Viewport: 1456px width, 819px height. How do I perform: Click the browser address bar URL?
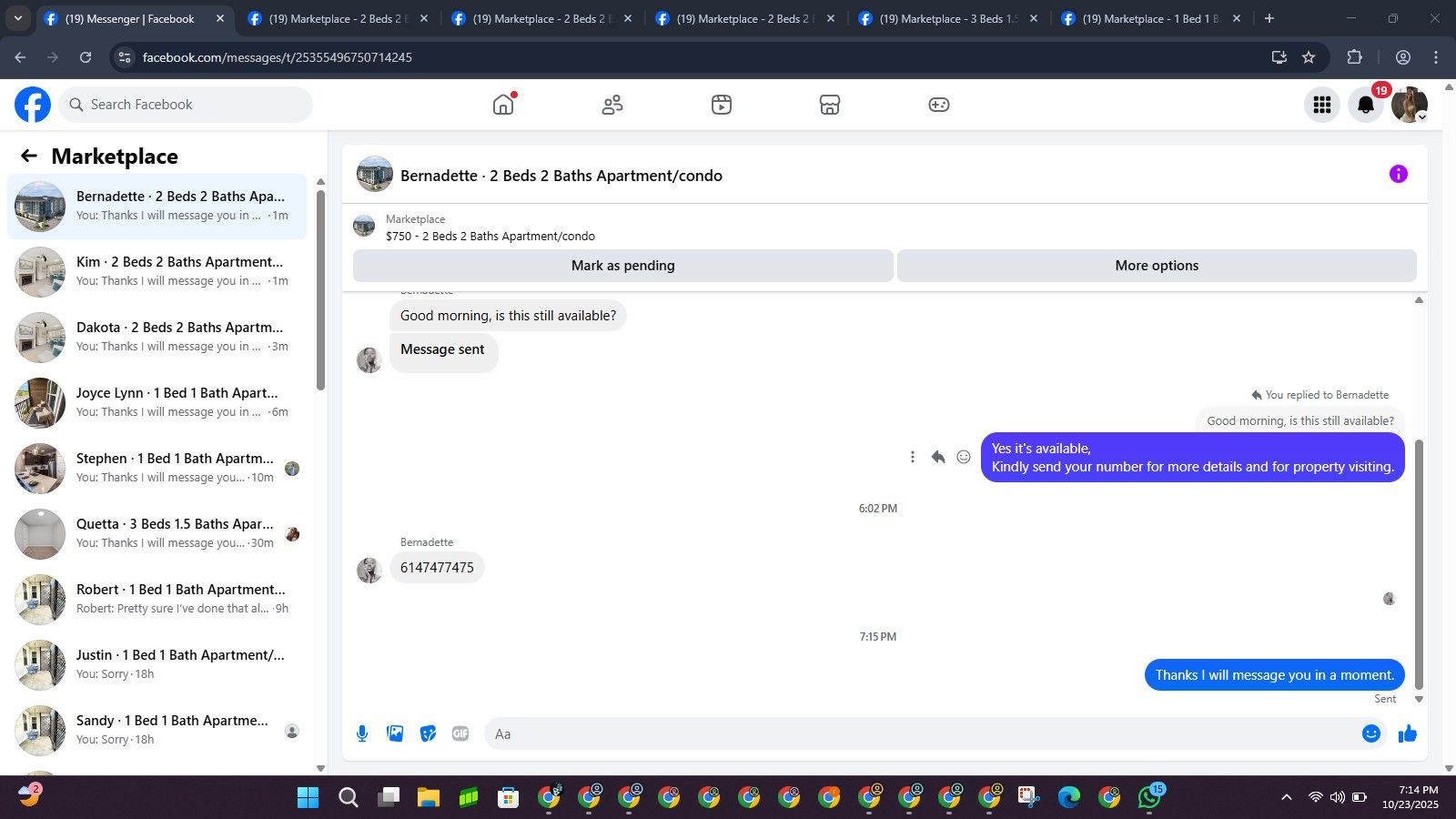click(278, 57)
